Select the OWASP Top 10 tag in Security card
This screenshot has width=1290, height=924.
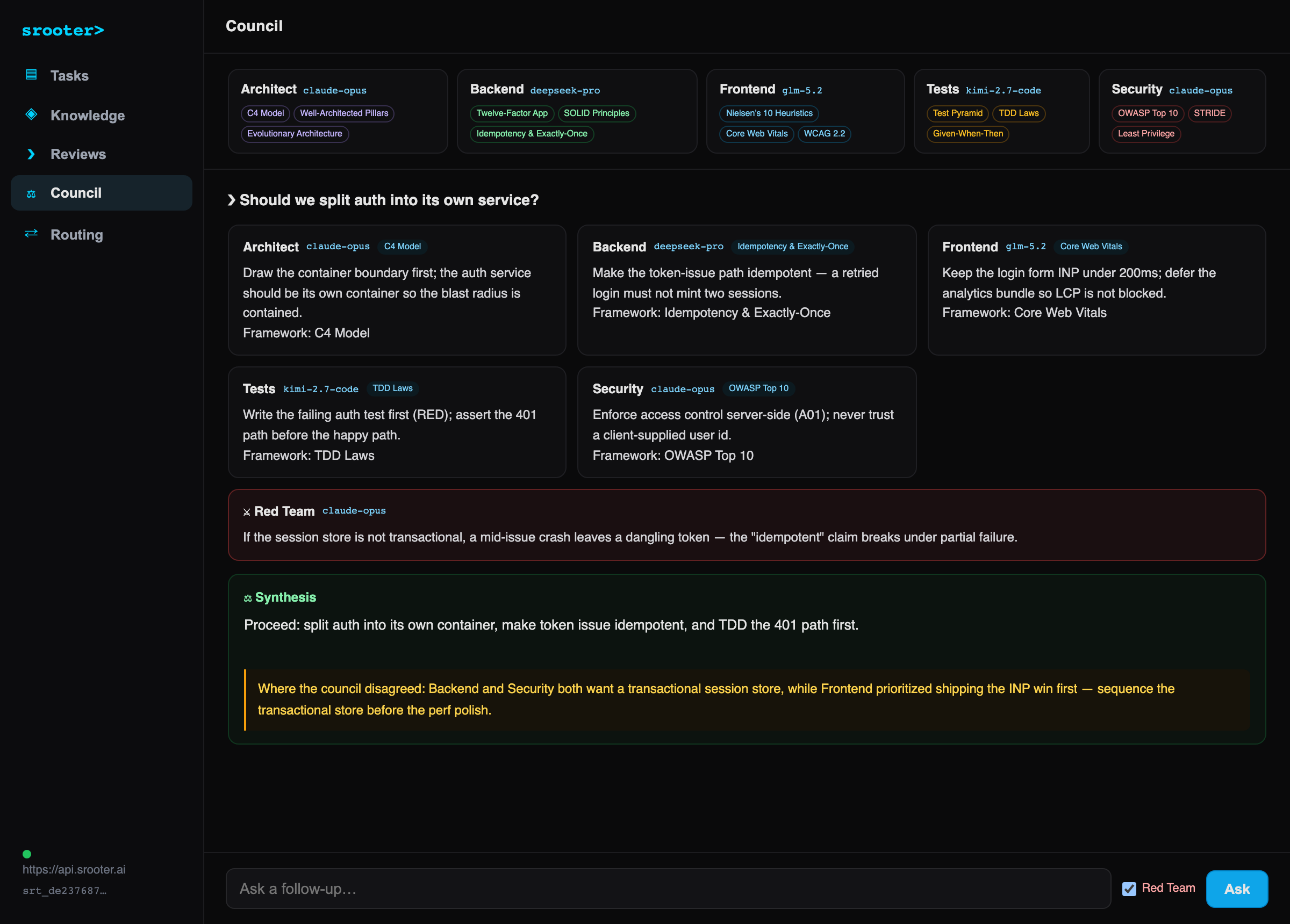tap(1147, 113)
